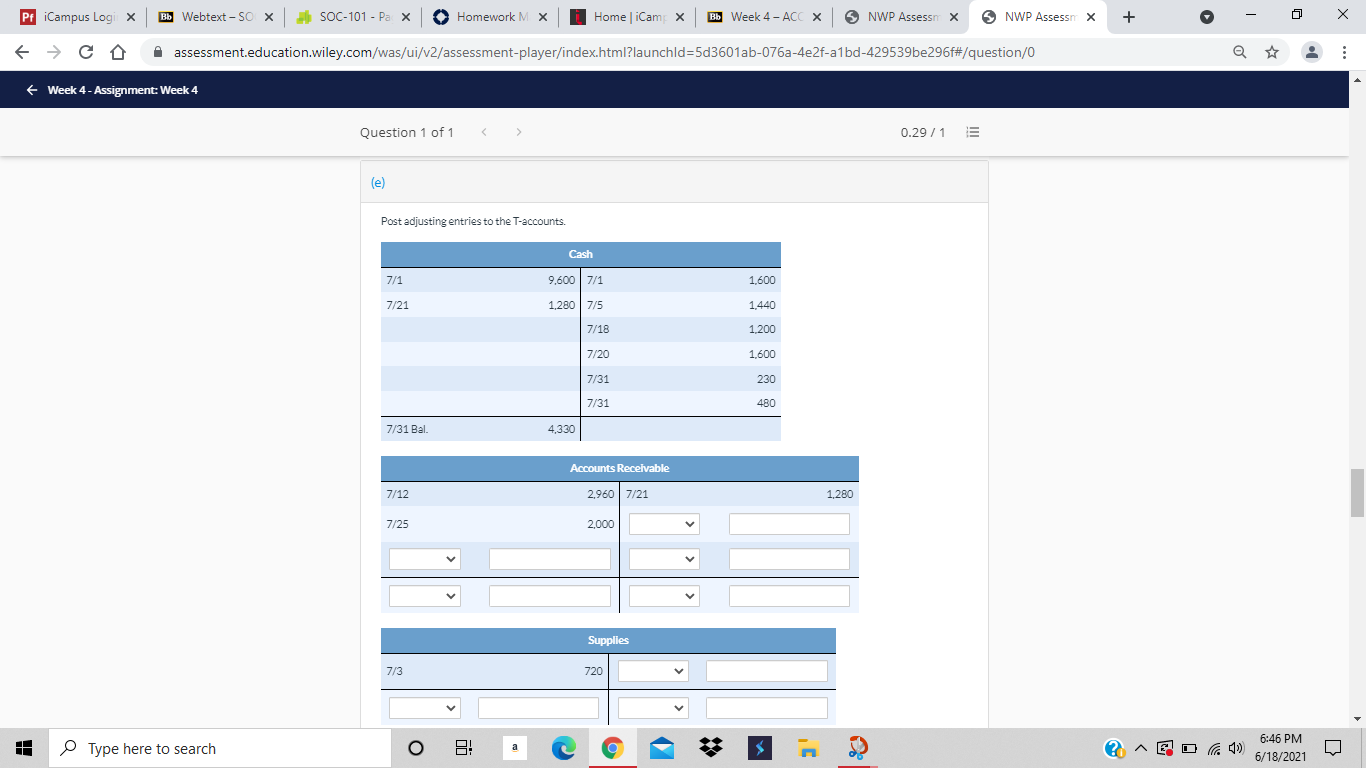Open Supplies credit date dropdown beside 720
1366x768 pixels.
coord(653,671)
